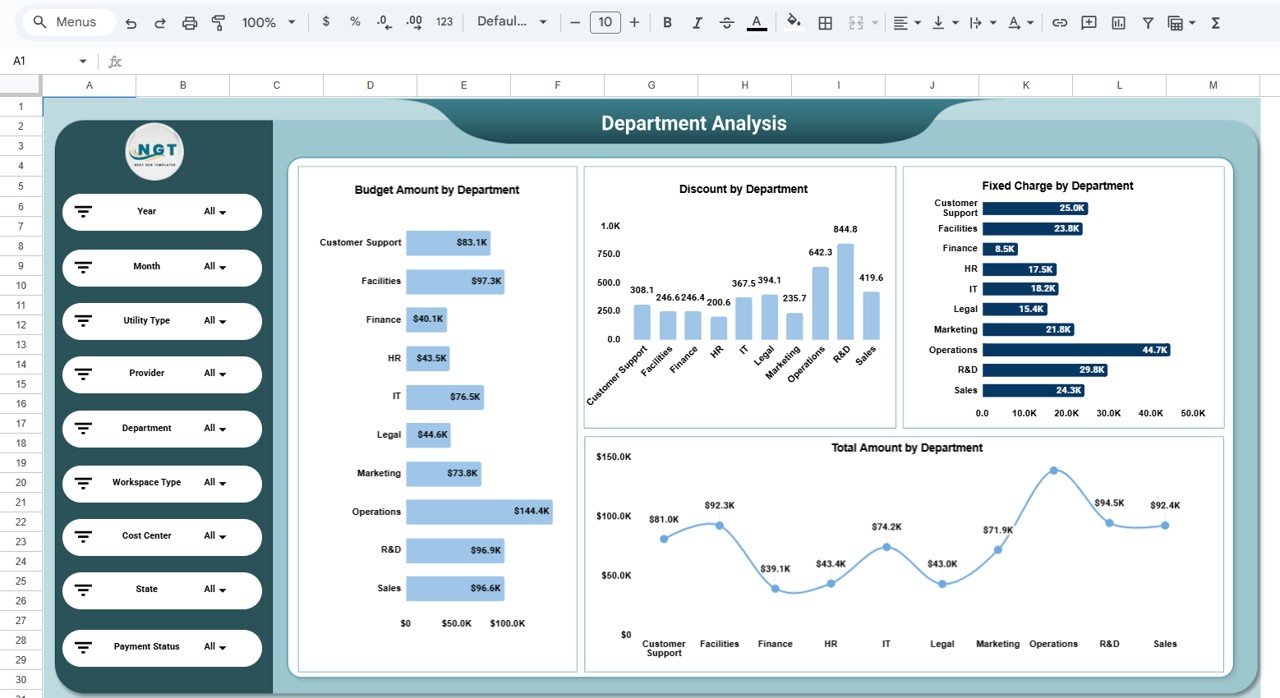Change the text color
1280x698 pixels.
click(x=757, y=21)
